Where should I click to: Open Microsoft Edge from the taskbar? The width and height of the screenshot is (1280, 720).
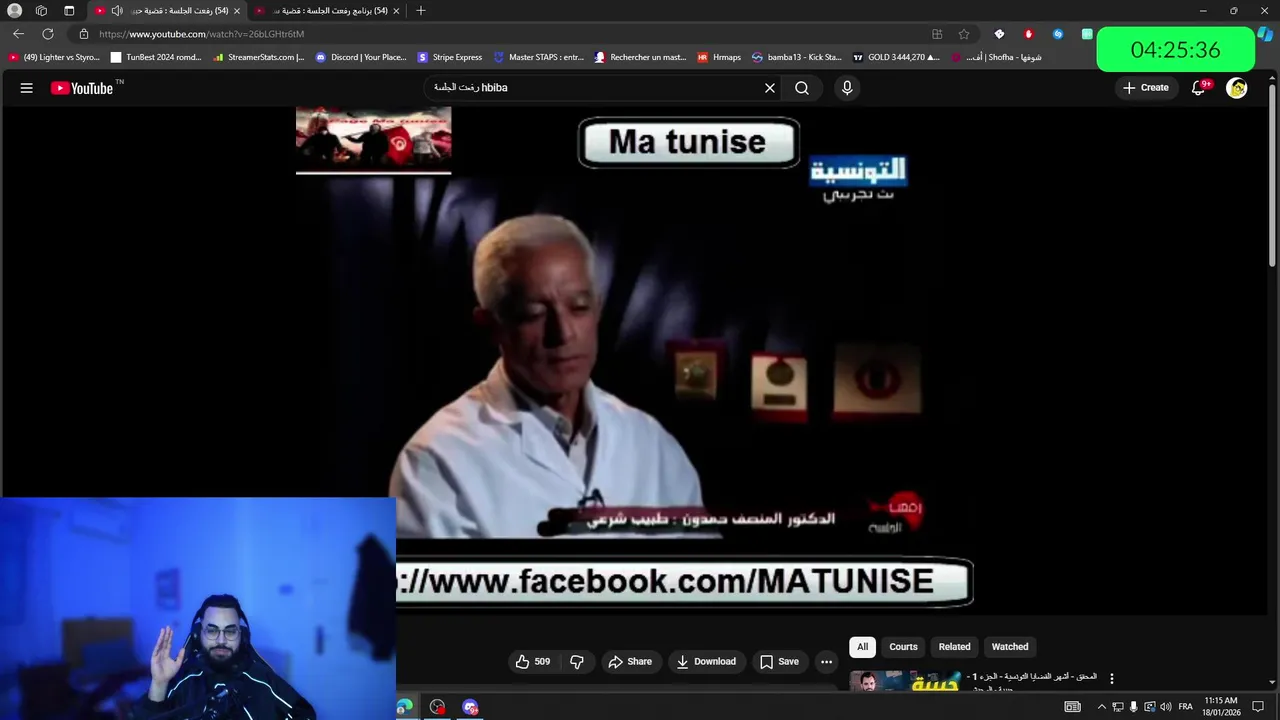point(404,707)
